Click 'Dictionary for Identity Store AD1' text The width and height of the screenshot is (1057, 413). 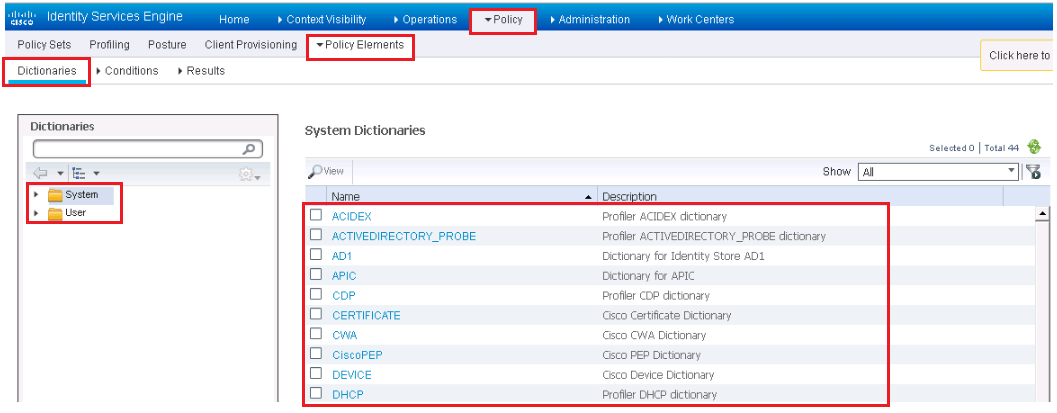(683, 256)
